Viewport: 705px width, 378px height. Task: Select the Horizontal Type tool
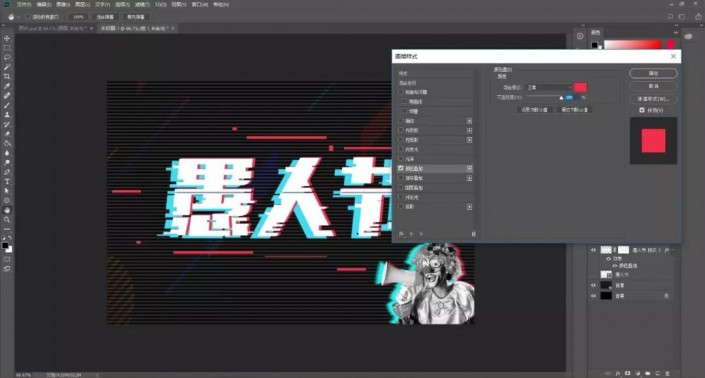(x=7, y=182)
